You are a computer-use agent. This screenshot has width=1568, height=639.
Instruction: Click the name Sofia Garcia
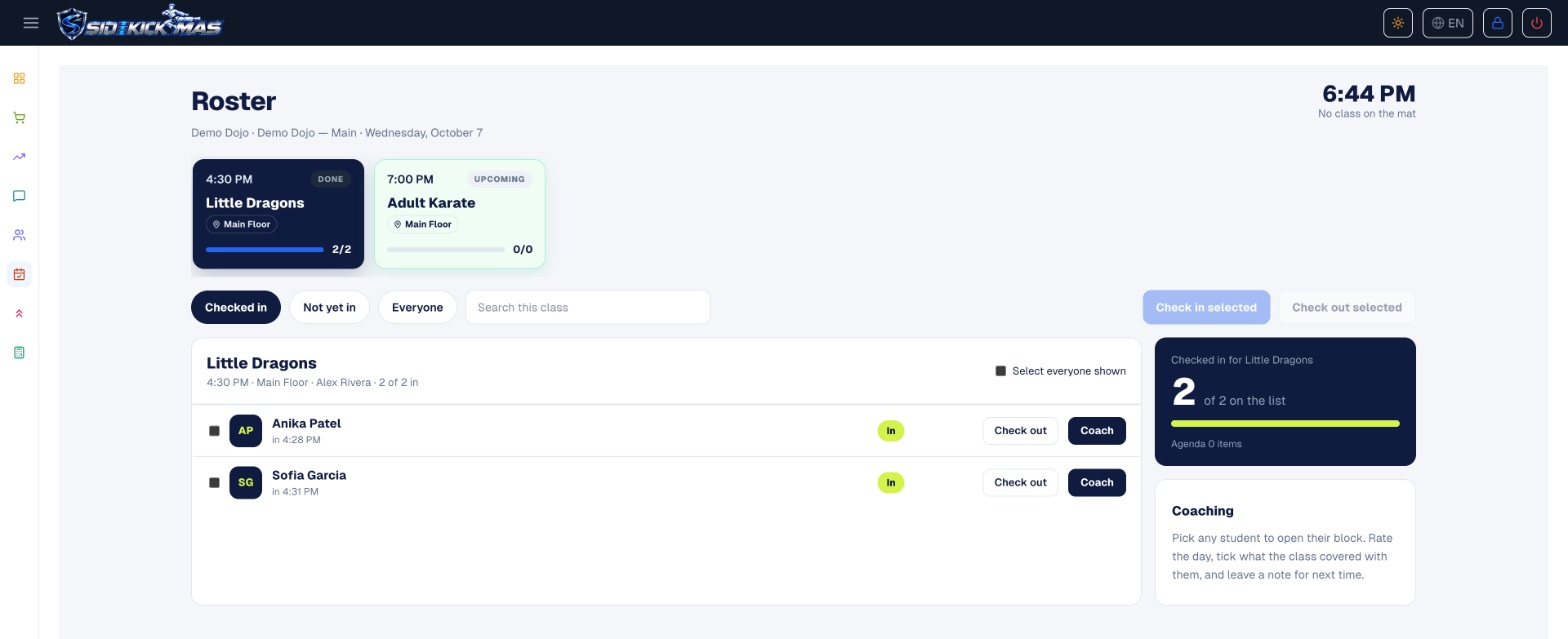coord(309,476)
